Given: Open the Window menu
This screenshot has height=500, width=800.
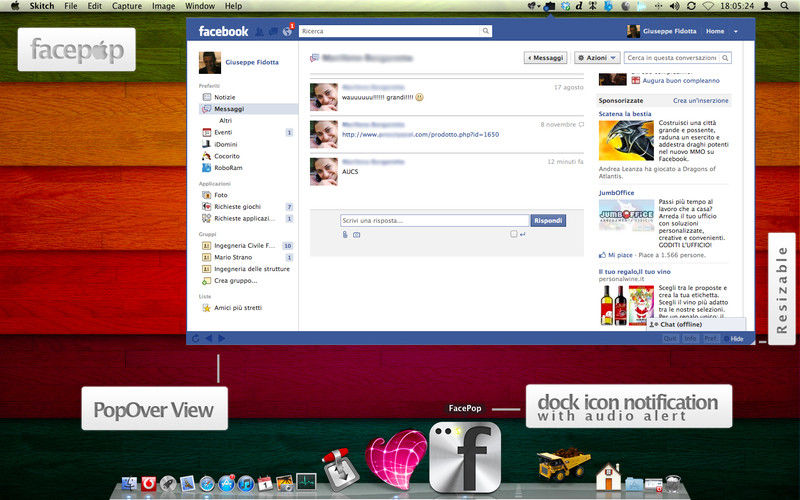Looking at the screenshot, I should pyautogui.click(x=199, y=6).
